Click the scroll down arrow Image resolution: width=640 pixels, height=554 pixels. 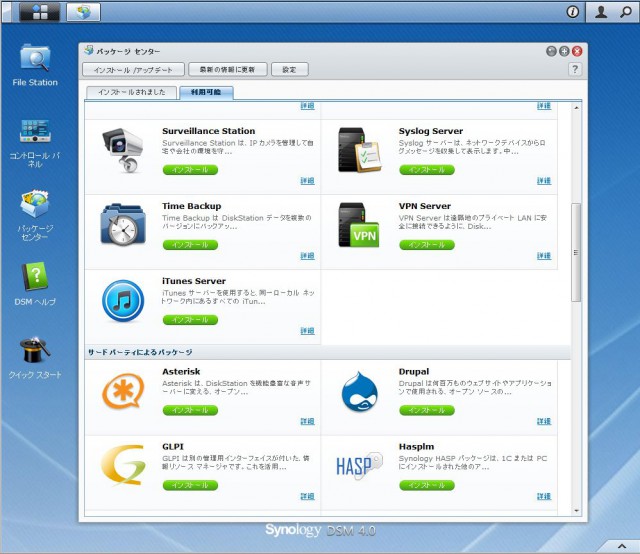click(576, 511)
